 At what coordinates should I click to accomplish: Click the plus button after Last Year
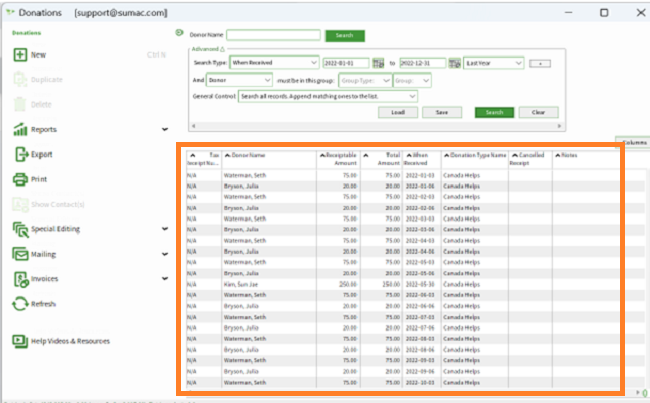click(x=540, y=63)
